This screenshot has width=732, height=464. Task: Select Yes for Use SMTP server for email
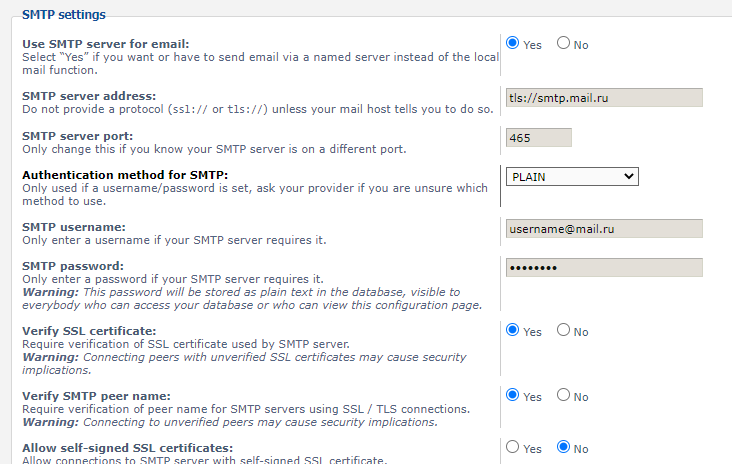(x=513, y=44)
